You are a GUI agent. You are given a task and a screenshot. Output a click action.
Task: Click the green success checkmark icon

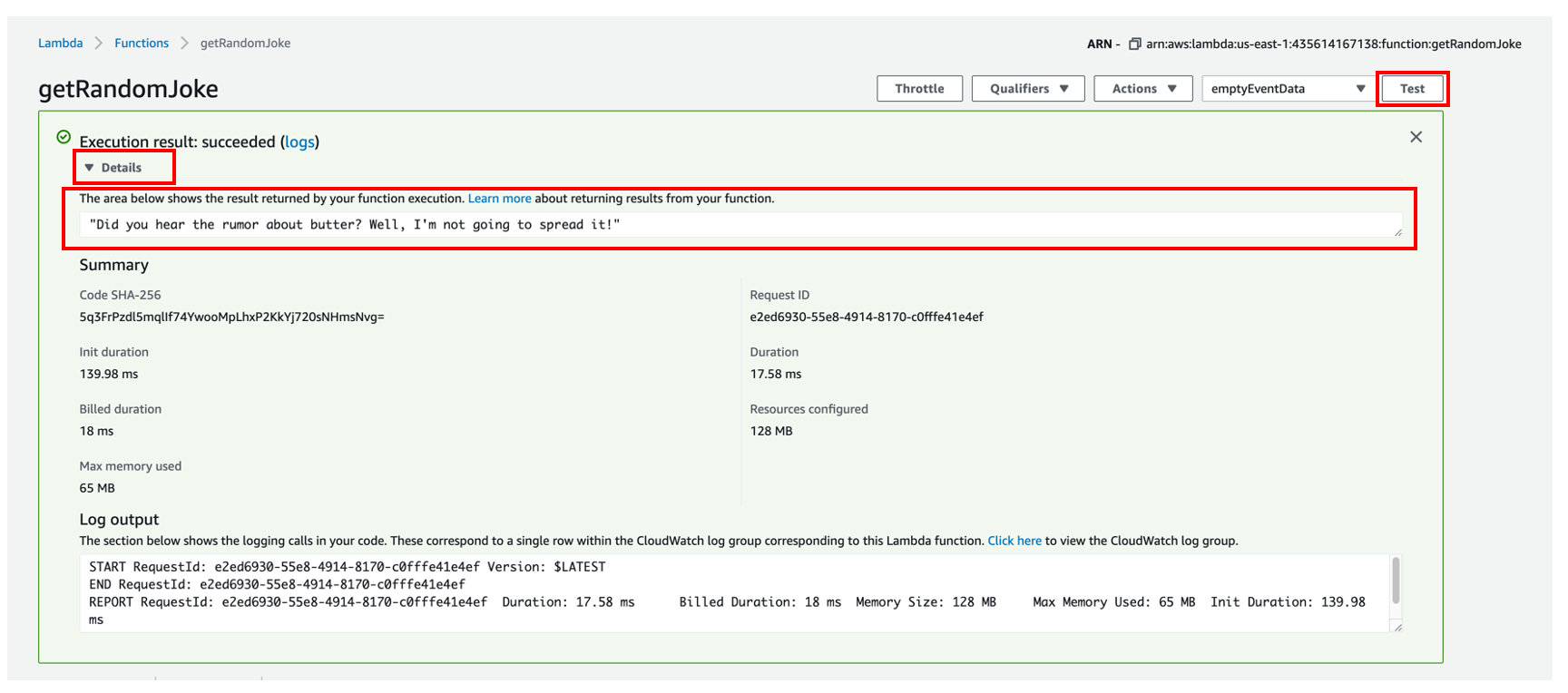click(64, 137)
